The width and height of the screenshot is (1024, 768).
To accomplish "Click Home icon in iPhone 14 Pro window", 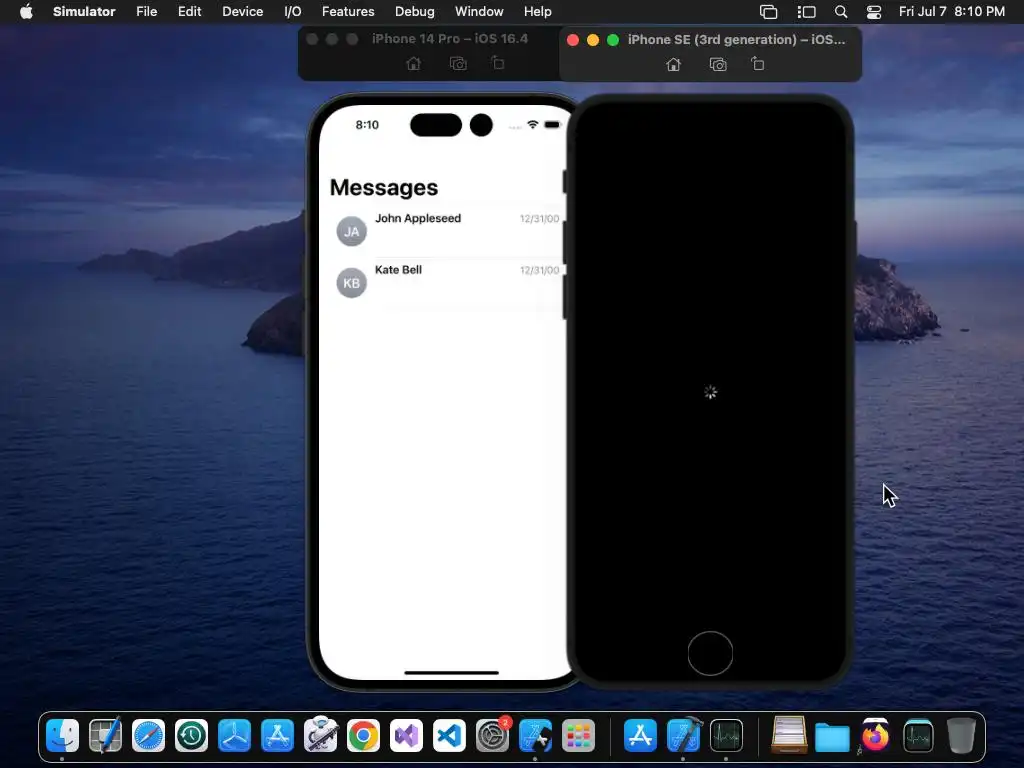I will tap(413, 63).
